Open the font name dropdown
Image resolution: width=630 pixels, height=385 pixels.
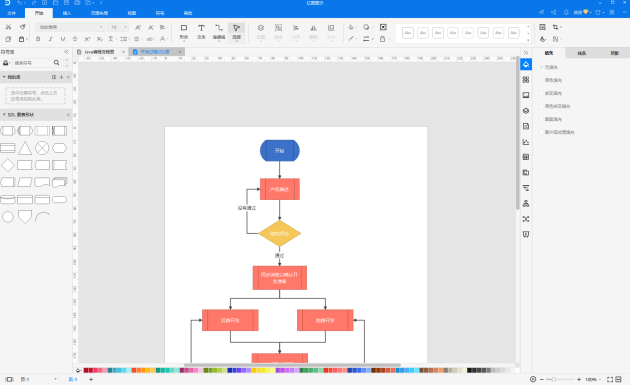click(70, 27)
